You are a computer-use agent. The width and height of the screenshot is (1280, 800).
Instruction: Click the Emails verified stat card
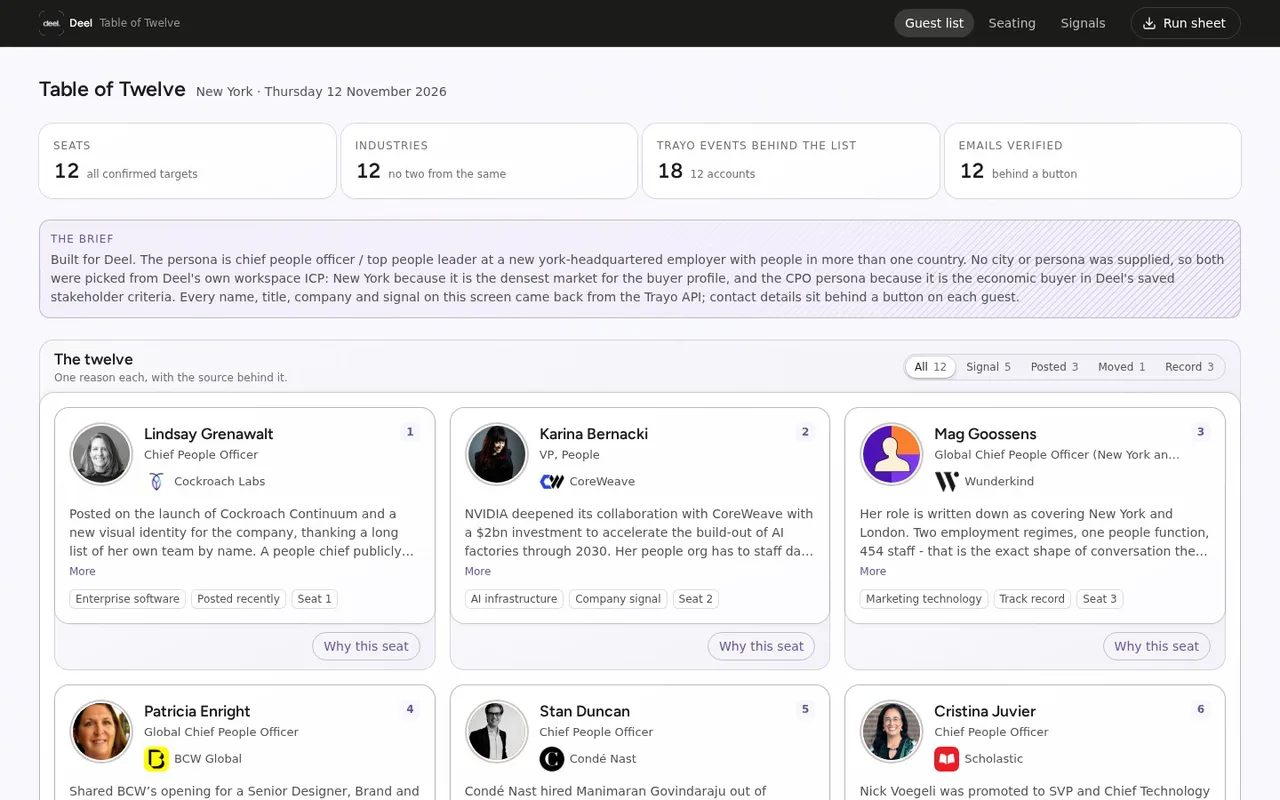click(x=1093, y=161)
